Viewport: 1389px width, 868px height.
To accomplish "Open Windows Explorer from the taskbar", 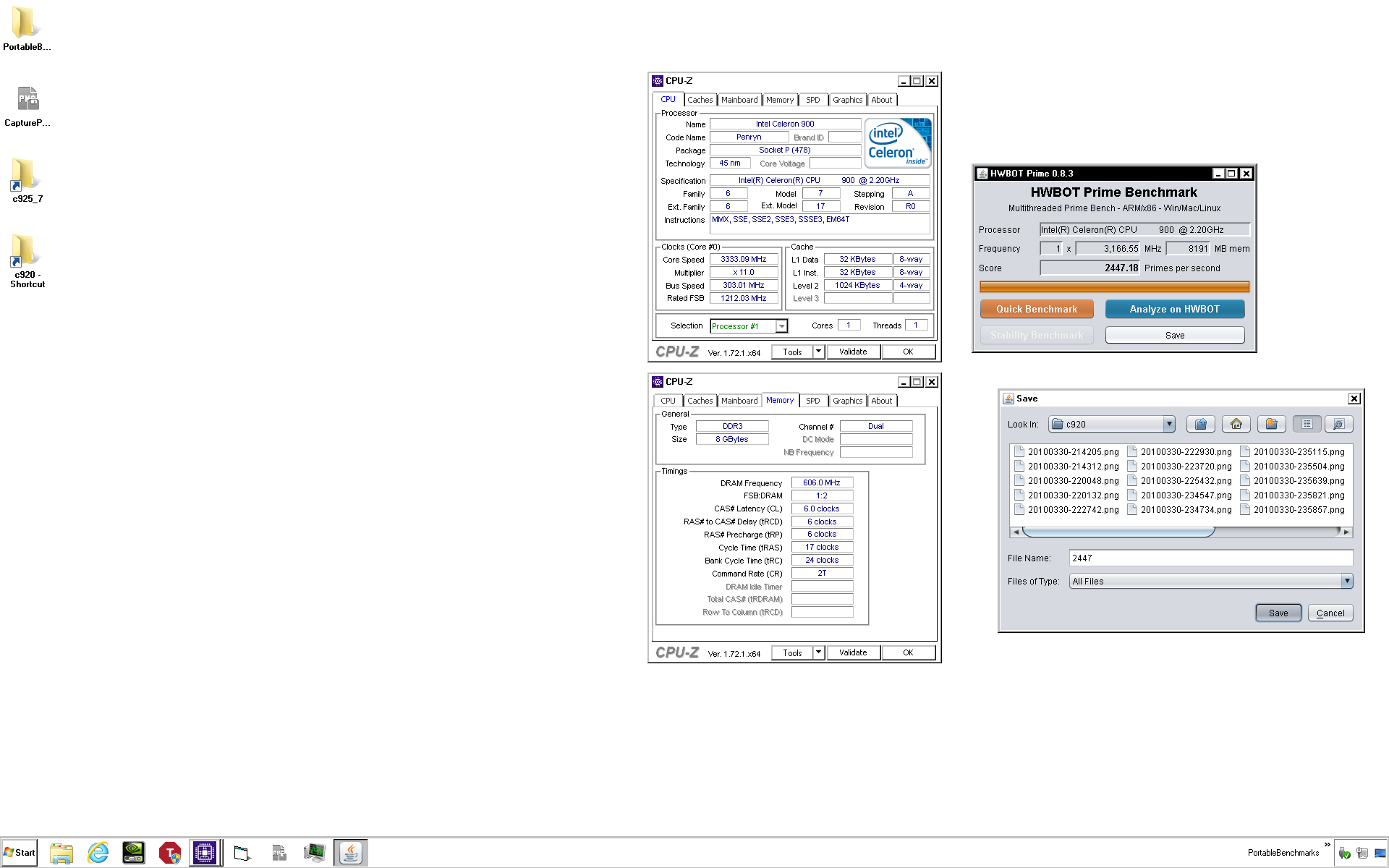I will tap(61, 854).
